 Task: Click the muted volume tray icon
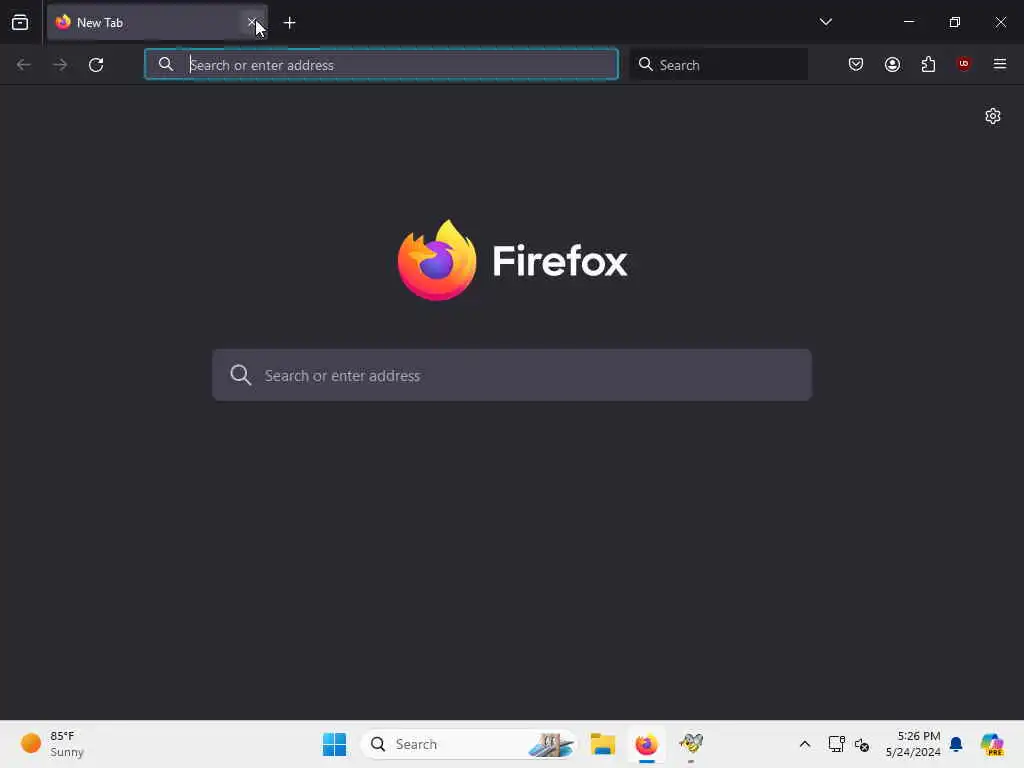[x=861, y=744]
